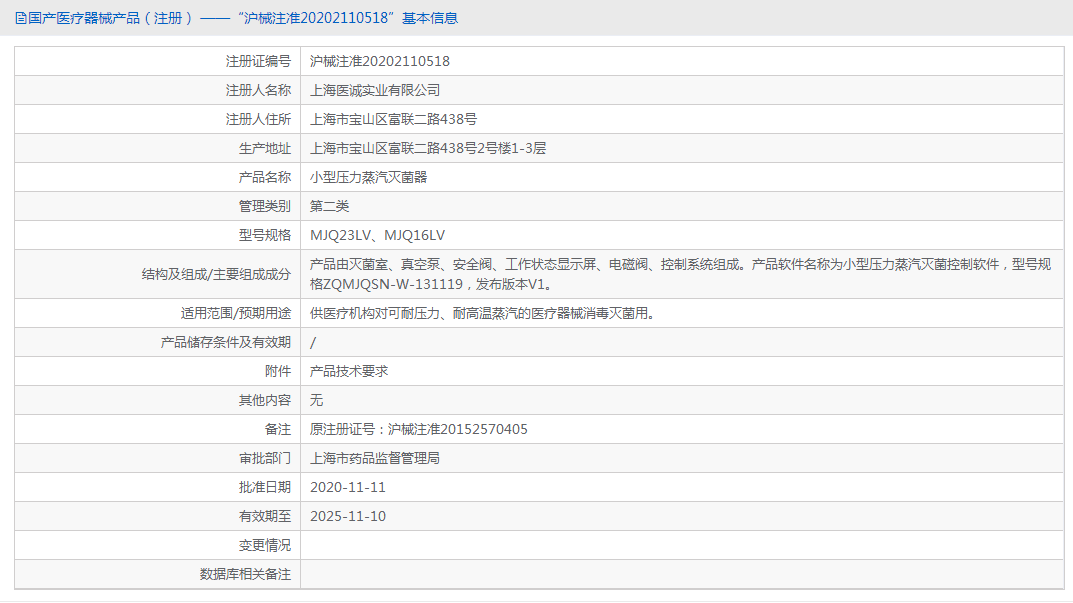Click the 数据库相关备注 label

click(245, 574)
